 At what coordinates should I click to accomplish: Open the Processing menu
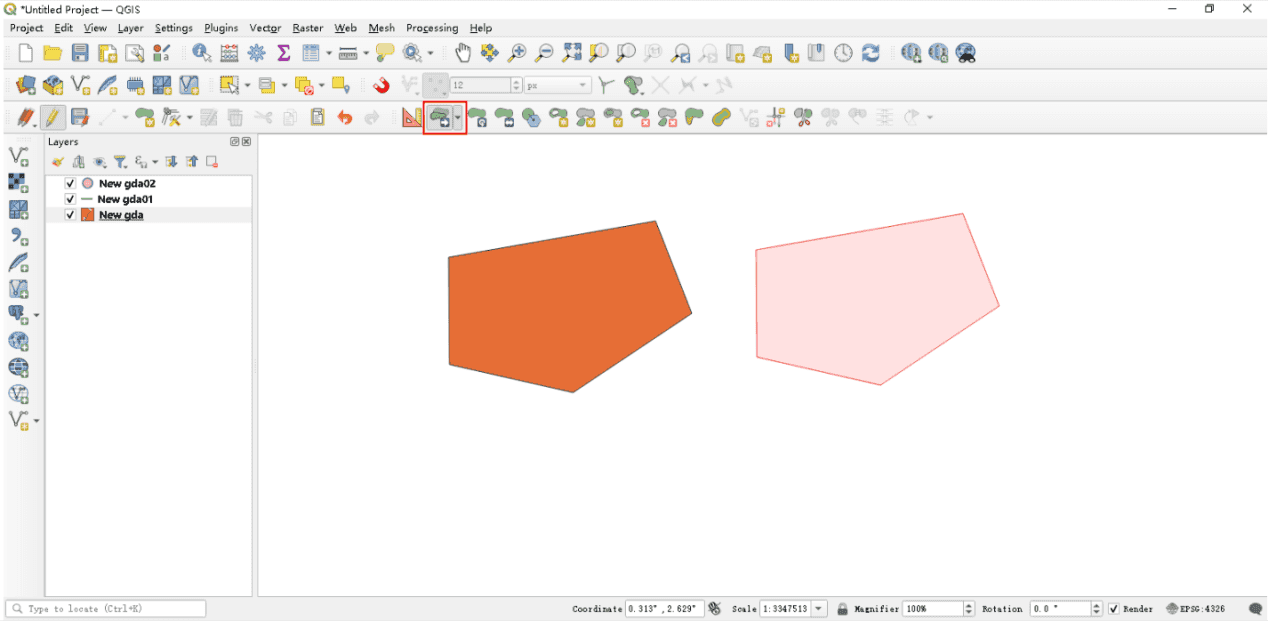pos(432,28)
